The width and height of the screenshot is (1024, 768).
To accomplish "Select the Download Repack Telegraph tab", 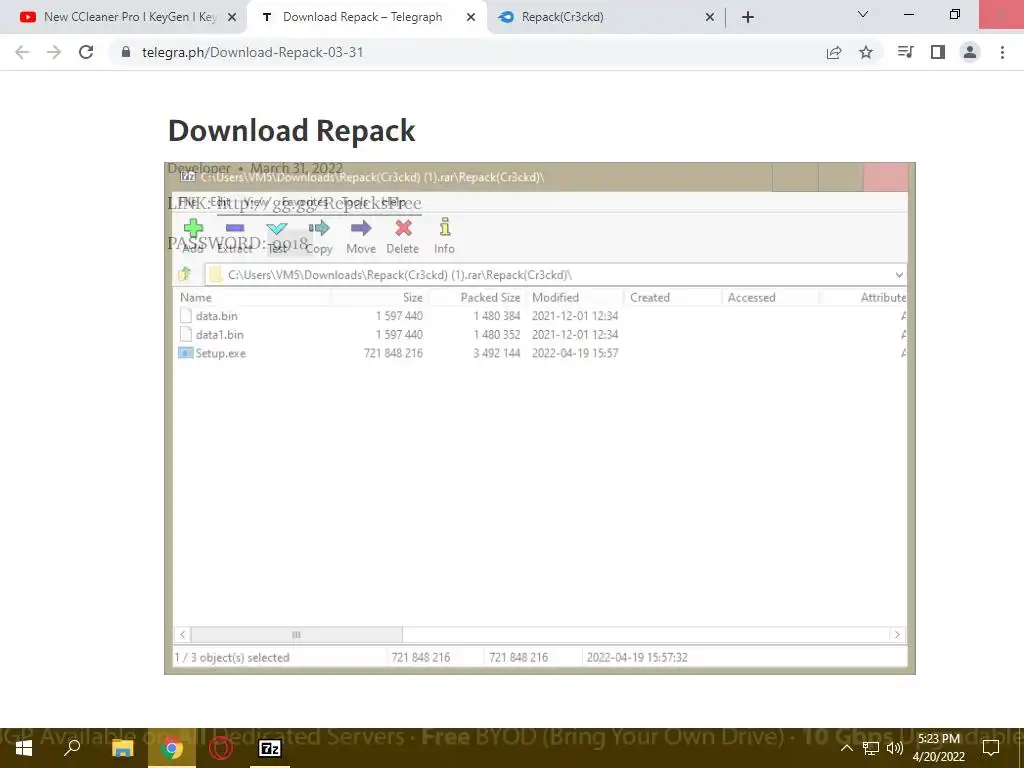I will [362, 17].
